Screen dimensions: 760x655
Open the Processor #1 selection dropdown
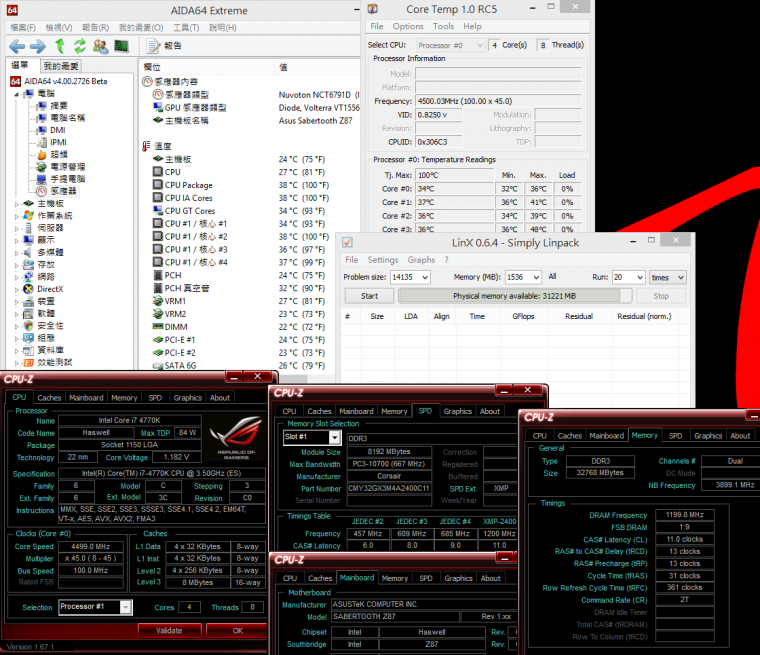click(x=125, y=607)
